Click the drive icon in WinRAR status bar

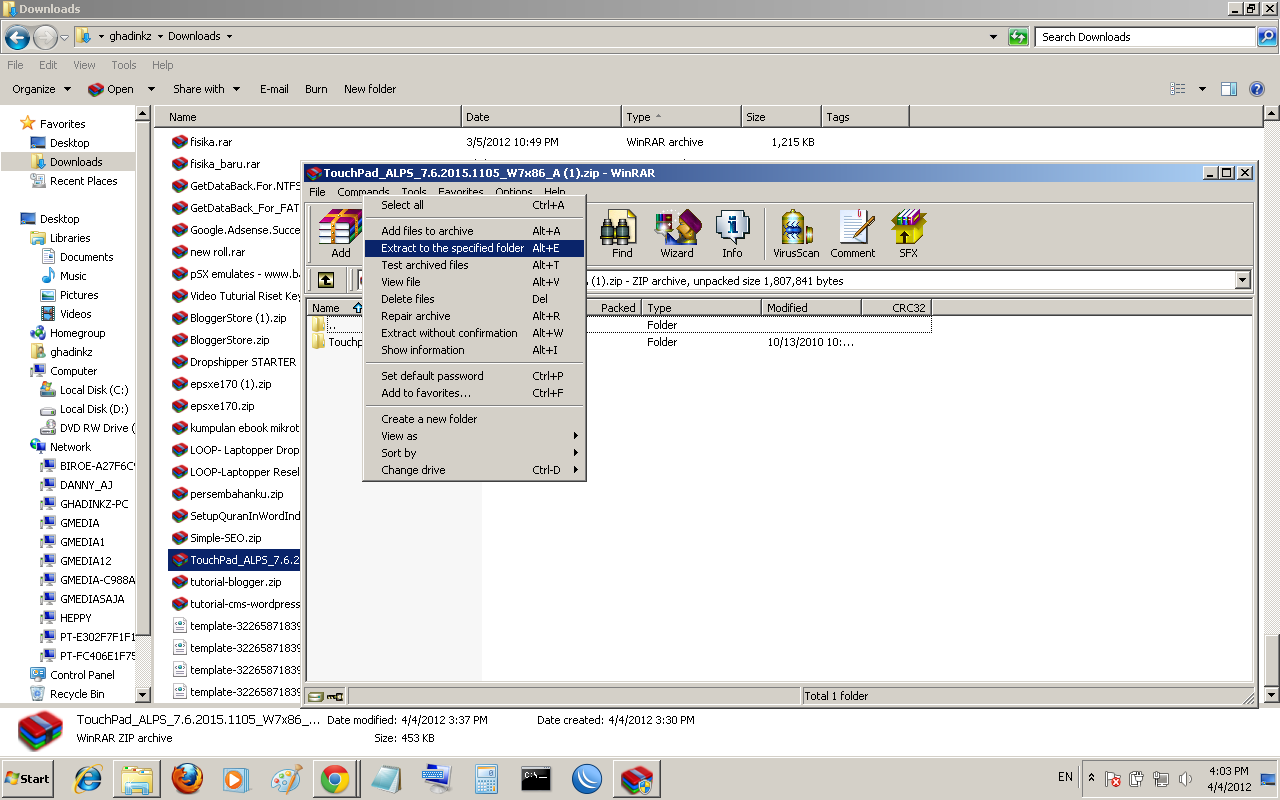pos(316,696)
